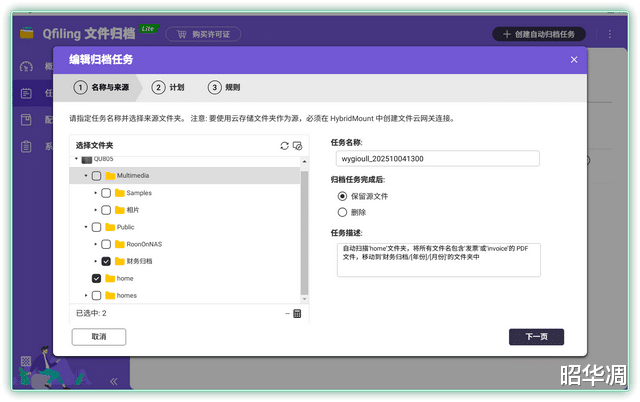
Task: Expand the homes tree node arrow
Action: click(x=86, y=295)
